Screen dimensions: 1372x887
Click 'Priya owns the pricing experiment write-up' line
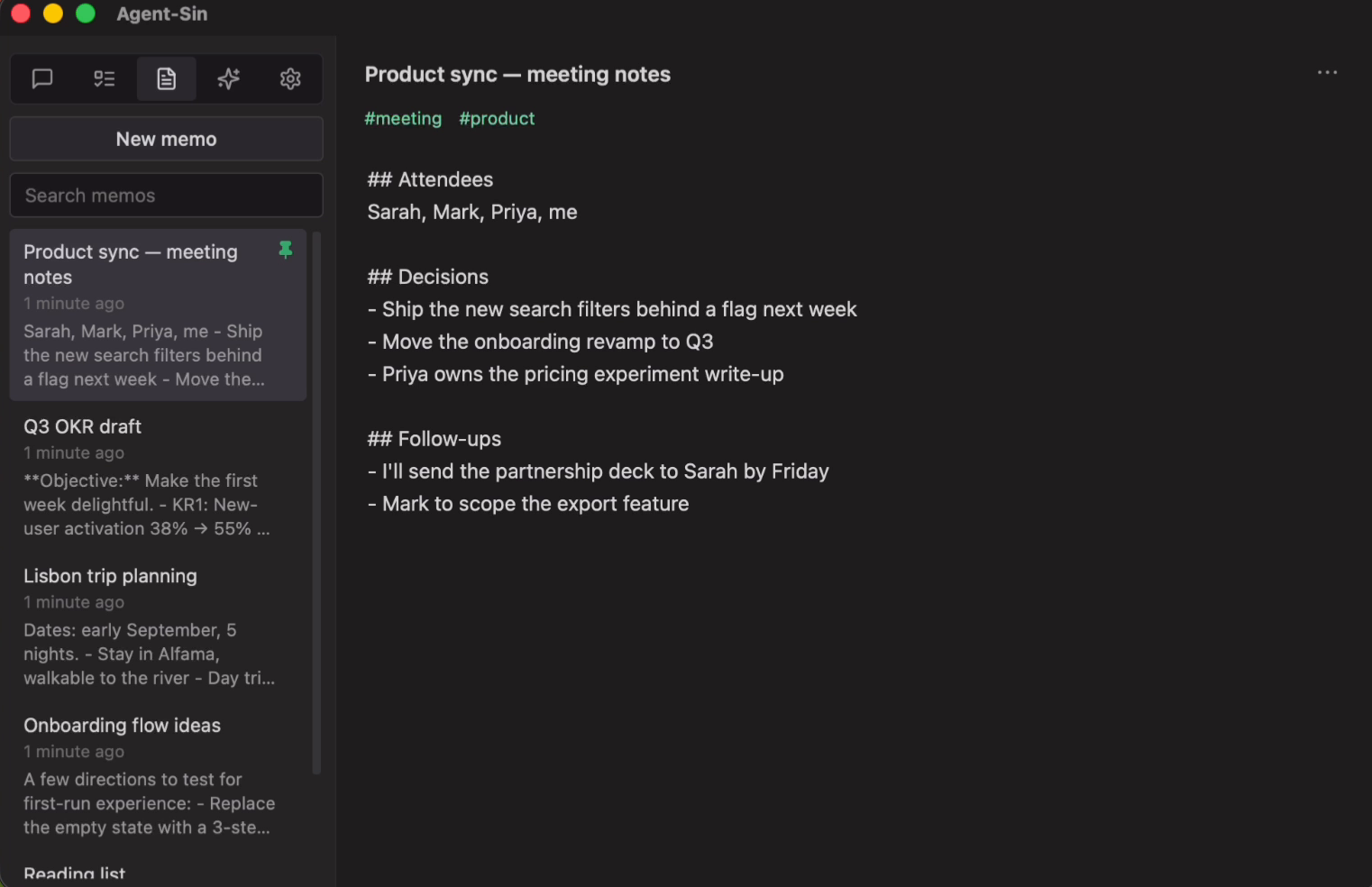click(x=576, y=374)
